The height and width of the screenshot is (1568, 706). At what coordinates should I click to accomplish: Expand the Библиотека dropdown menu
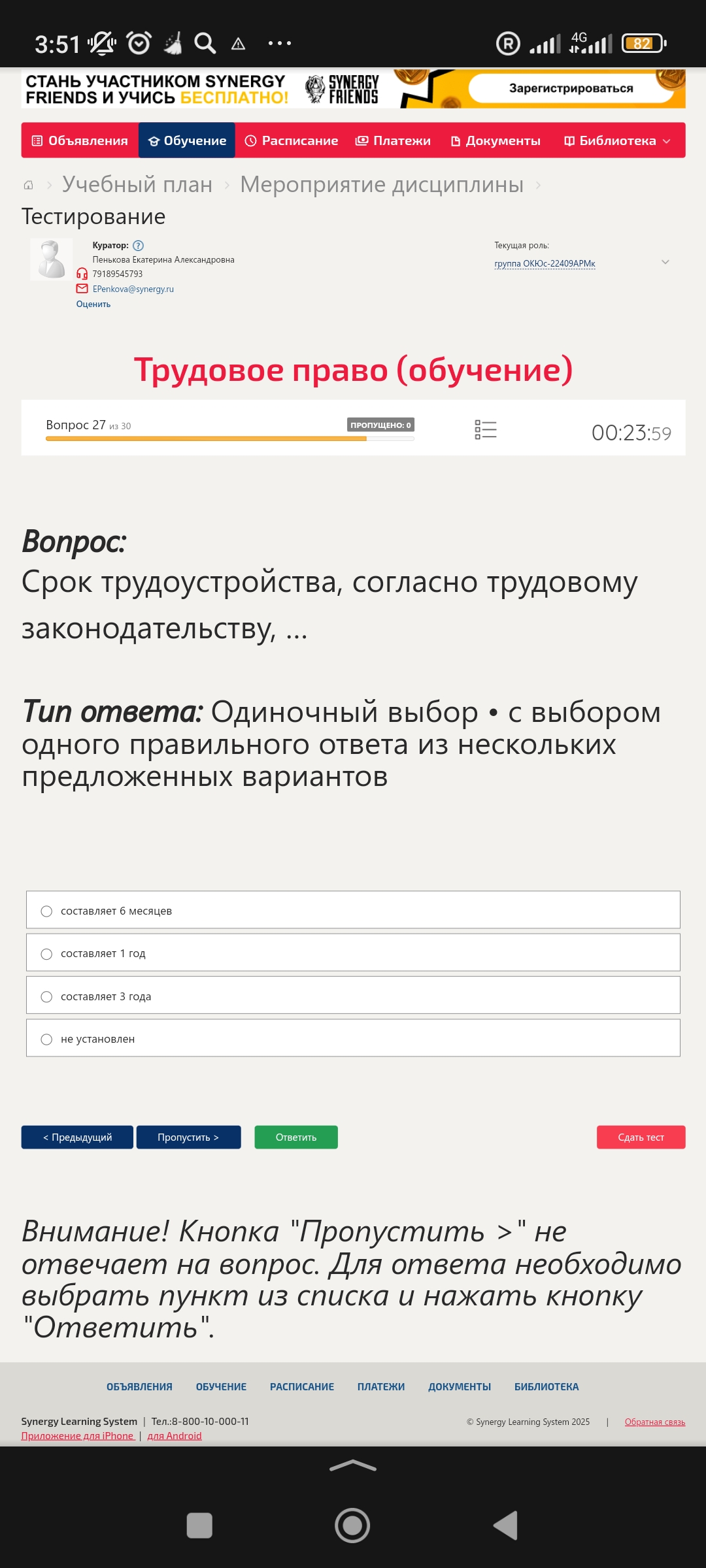(617, 140)
